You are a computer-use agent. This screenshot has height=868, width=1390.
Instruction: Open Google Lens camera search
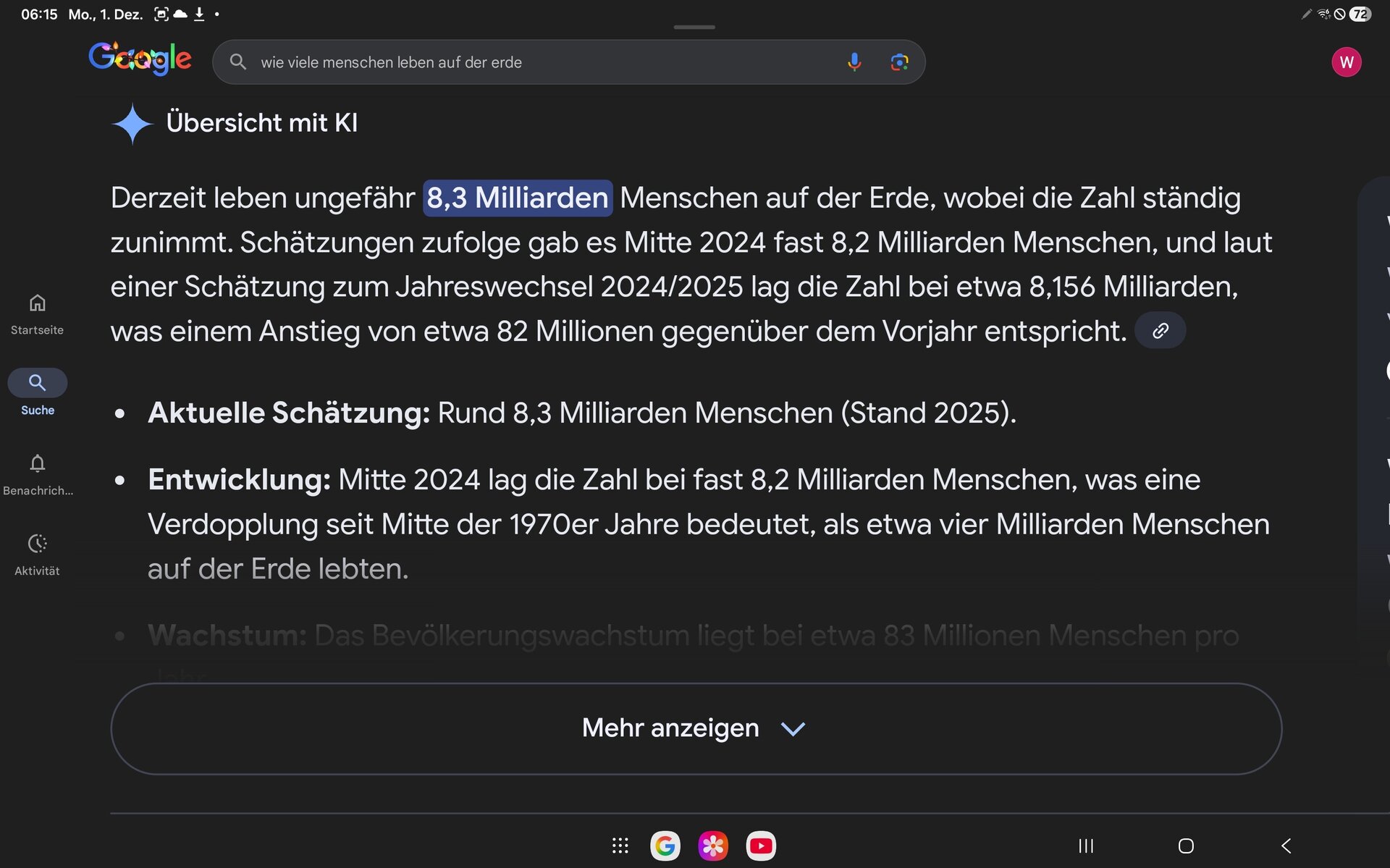click(899, 62)
